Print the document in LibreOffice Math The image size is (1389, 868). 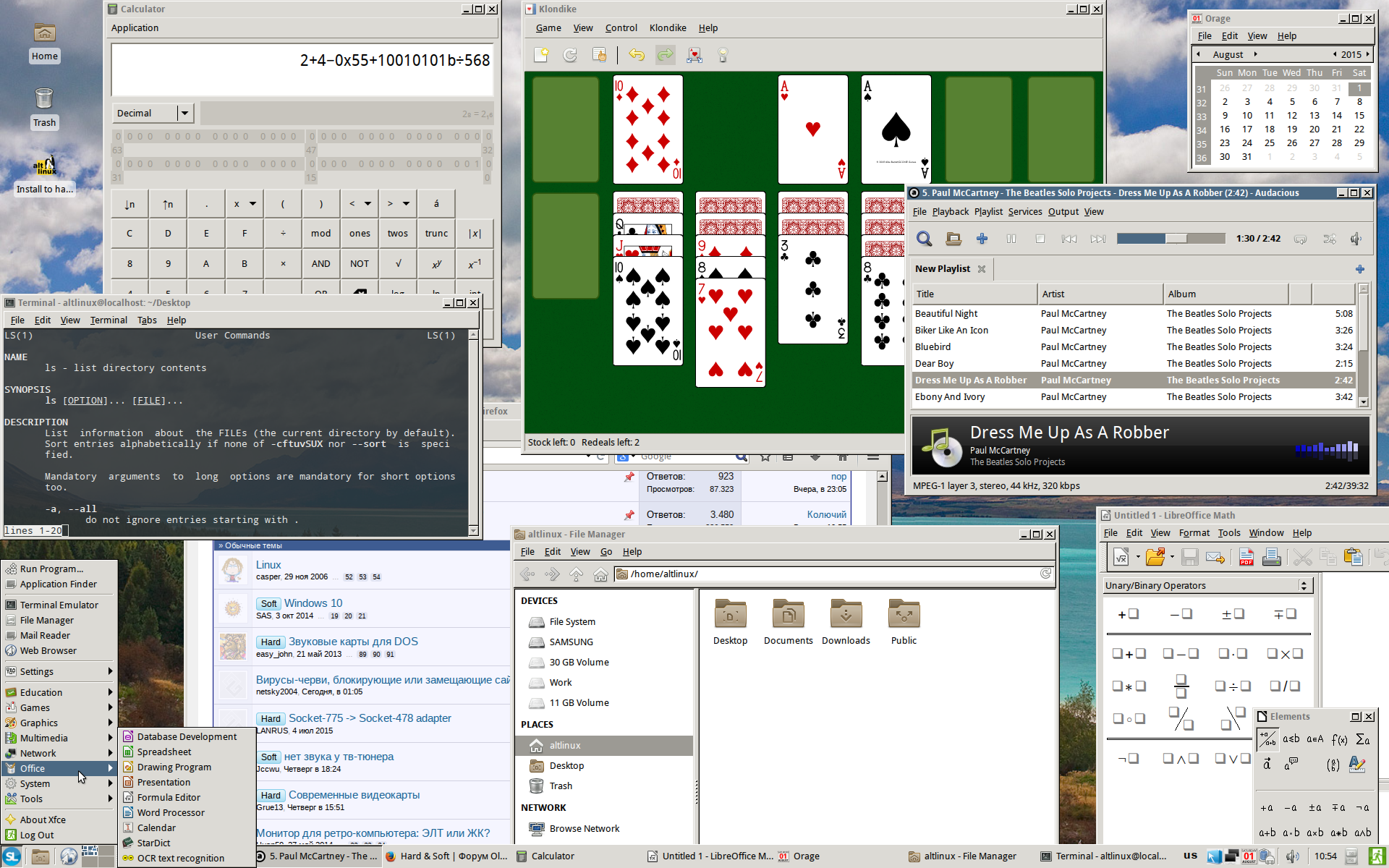coord(1272,557)
